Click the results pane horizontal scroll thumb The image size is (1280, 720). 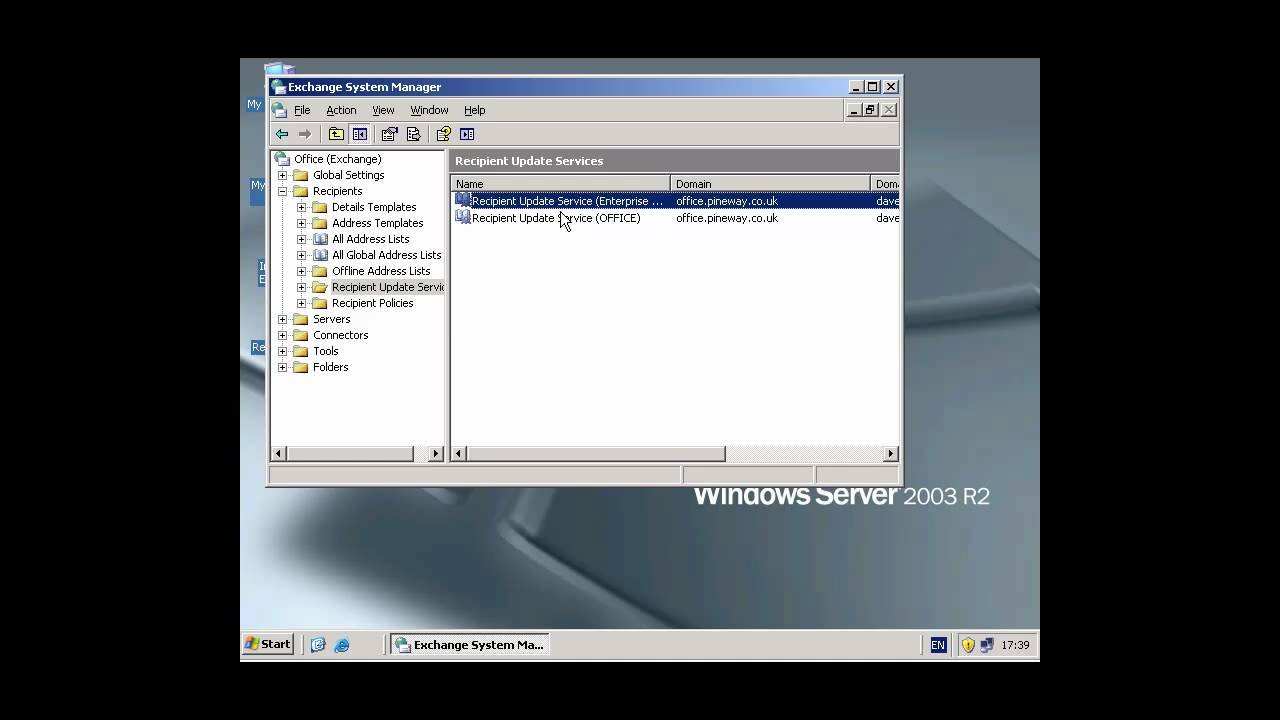coord(596,454)
